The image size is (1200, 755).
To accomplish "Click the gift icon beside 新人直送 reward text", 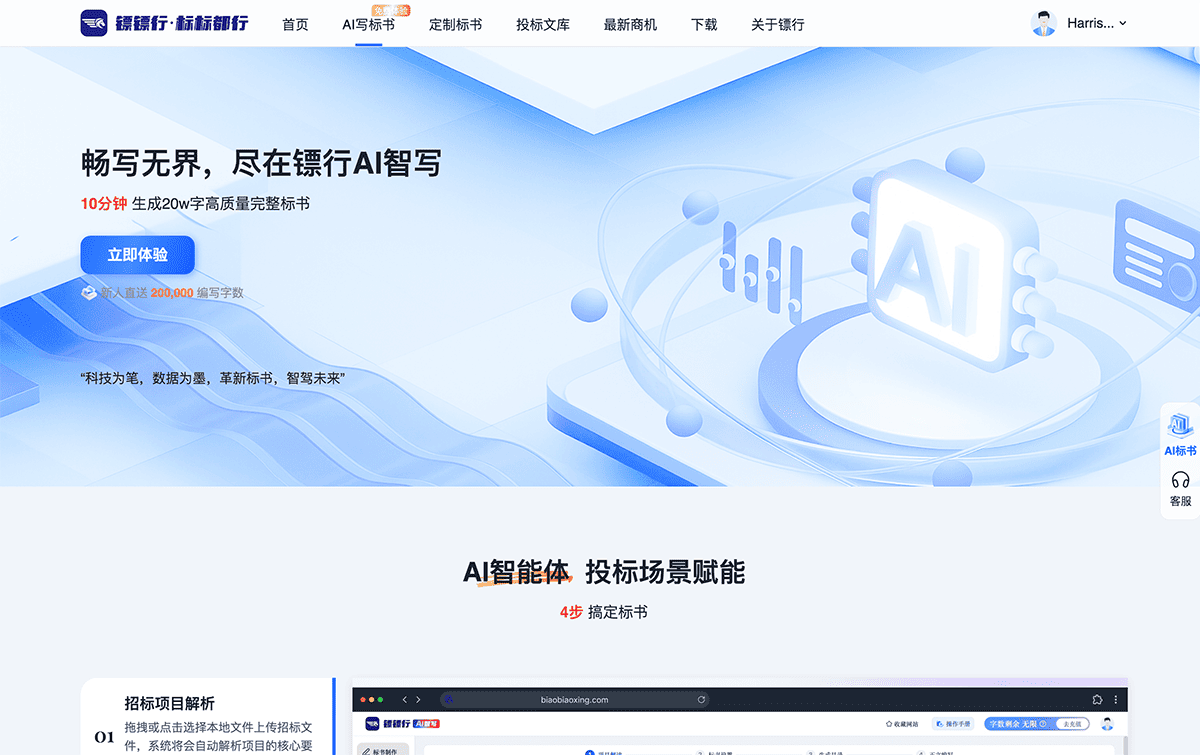I will [89, 293].
